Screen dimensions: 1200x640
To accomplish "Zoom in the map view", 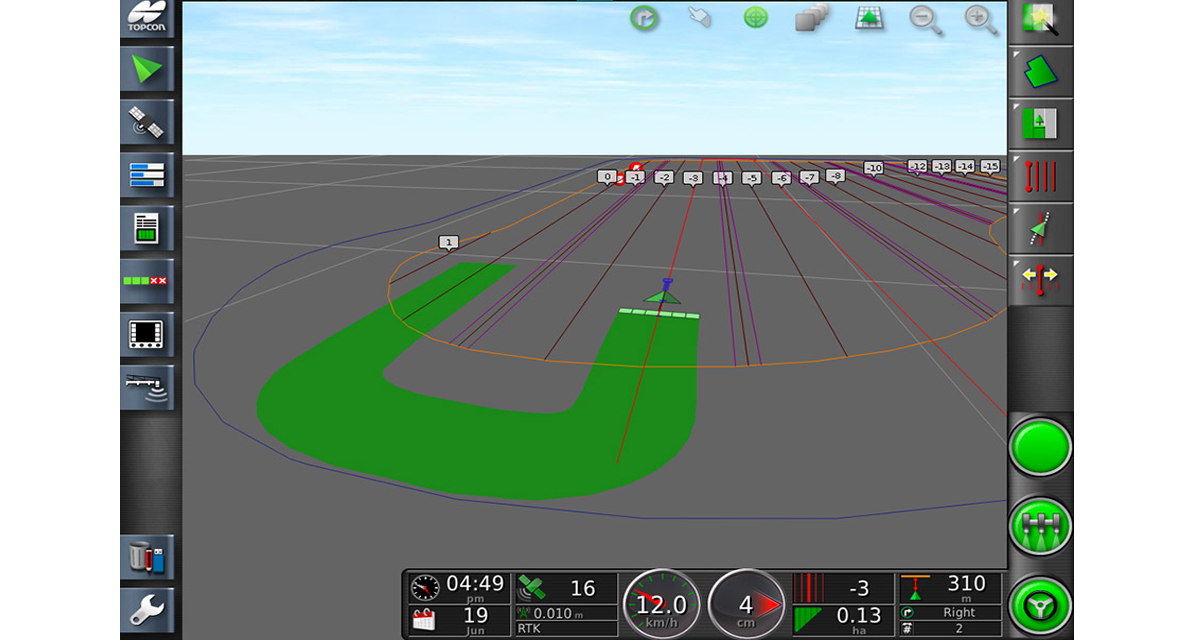I will [980, 20].
